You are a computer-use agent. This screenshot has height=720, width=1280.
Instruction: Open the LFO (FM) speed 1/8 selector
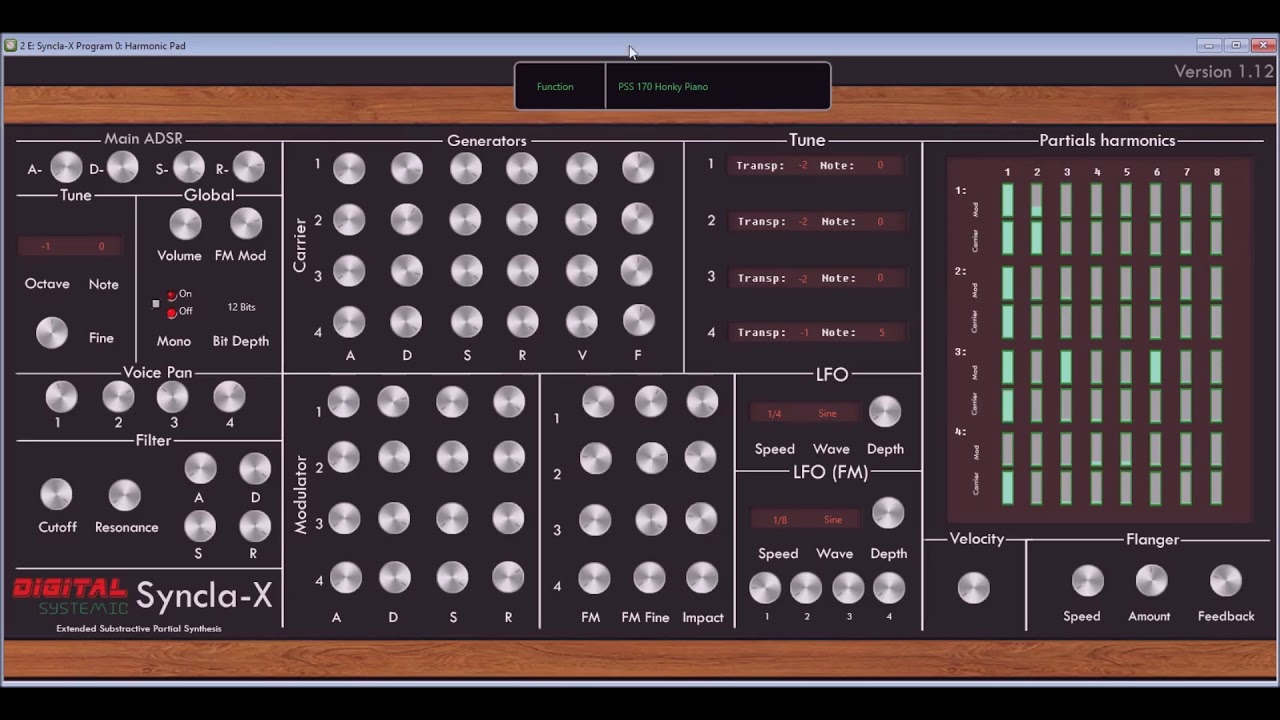point(779,520)
